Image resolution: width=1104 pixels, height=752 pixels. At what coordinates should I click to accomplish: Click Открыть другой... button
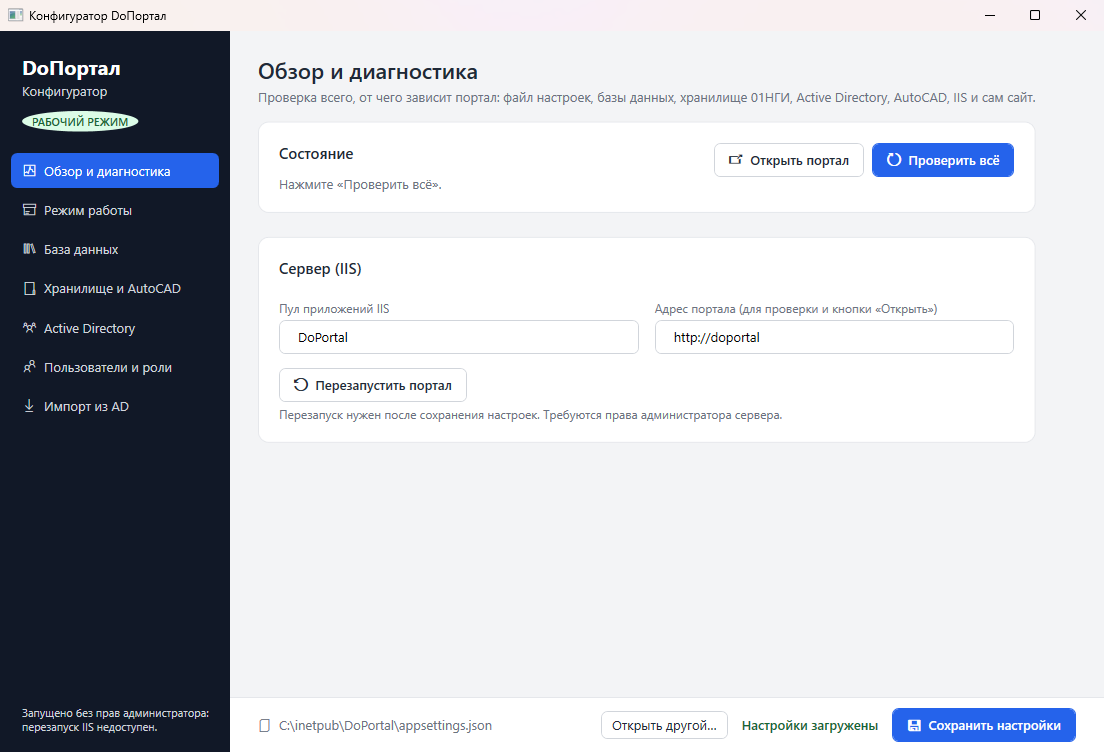(664, 725)
